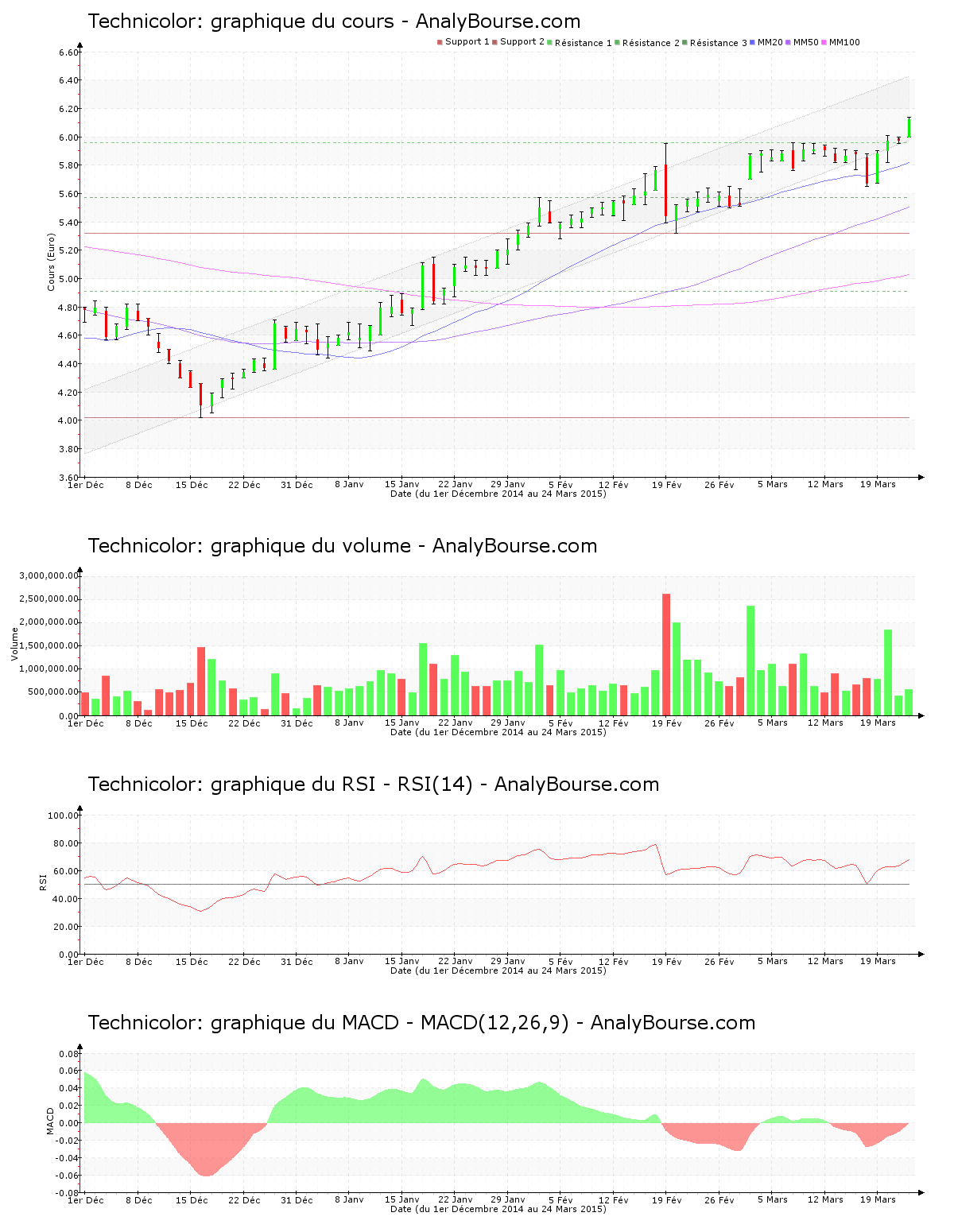Screen dimensions: 954x1232
Task: Click the 'RSI' vertical axis label
Action: point(43,881)
